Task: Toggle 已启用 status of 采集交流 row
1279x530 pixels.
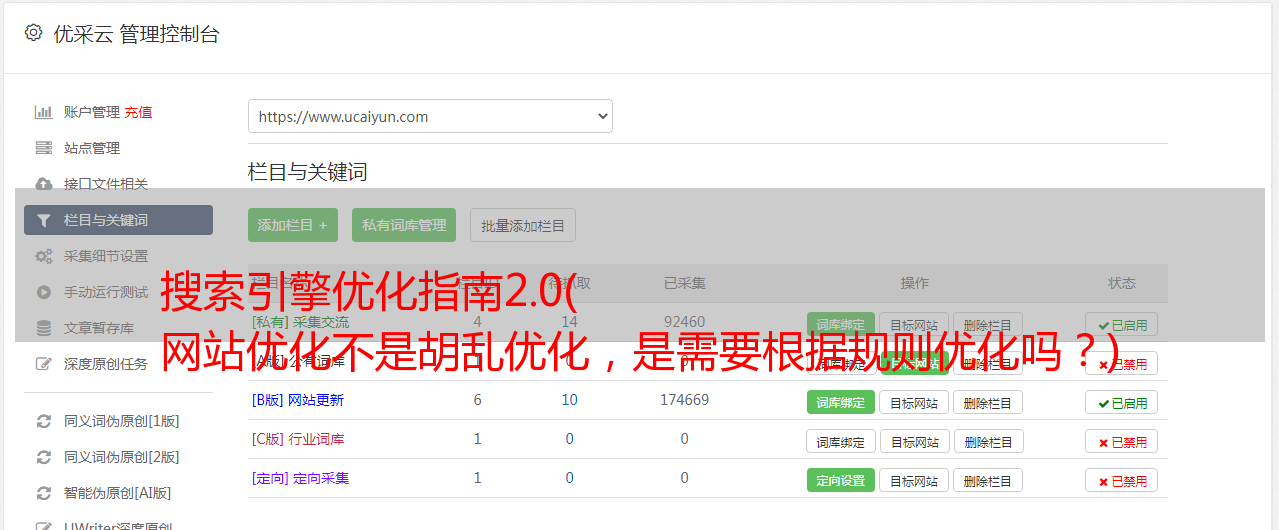Action: tap(1122, 325)
